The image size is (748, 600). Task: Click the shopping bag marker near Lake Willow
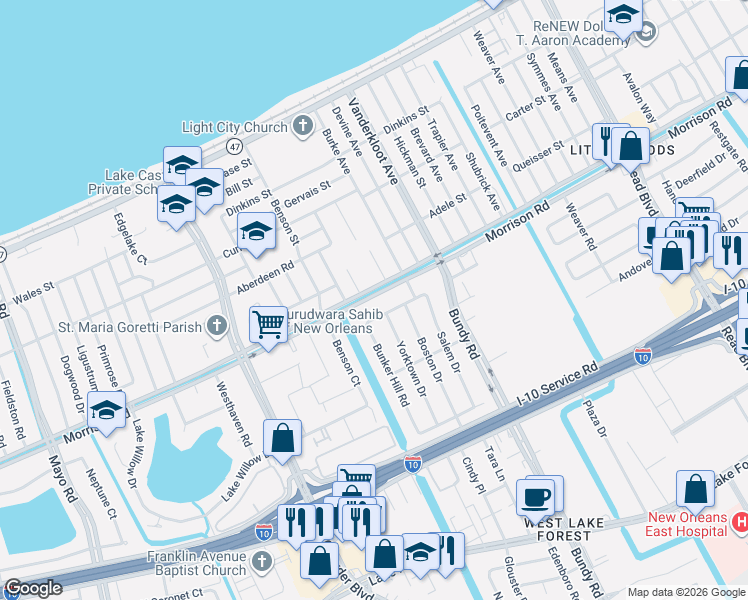click(x=282, y=439)
